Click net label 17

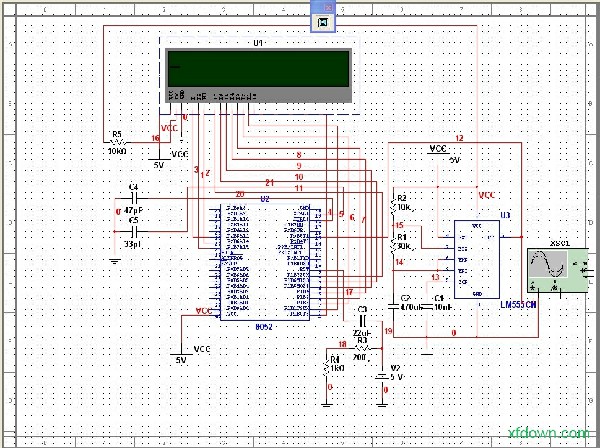pyautogui.click(x=349, y=292)
